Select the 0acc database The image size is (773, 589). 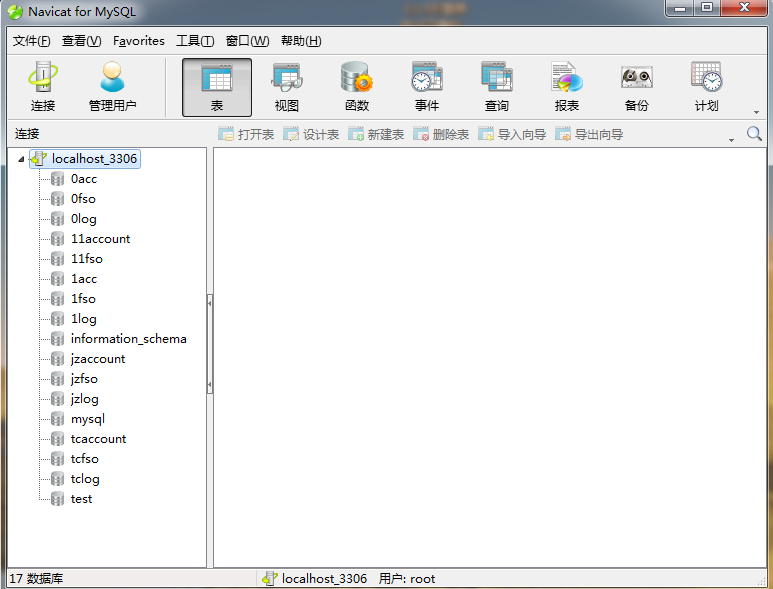[84, 179]
